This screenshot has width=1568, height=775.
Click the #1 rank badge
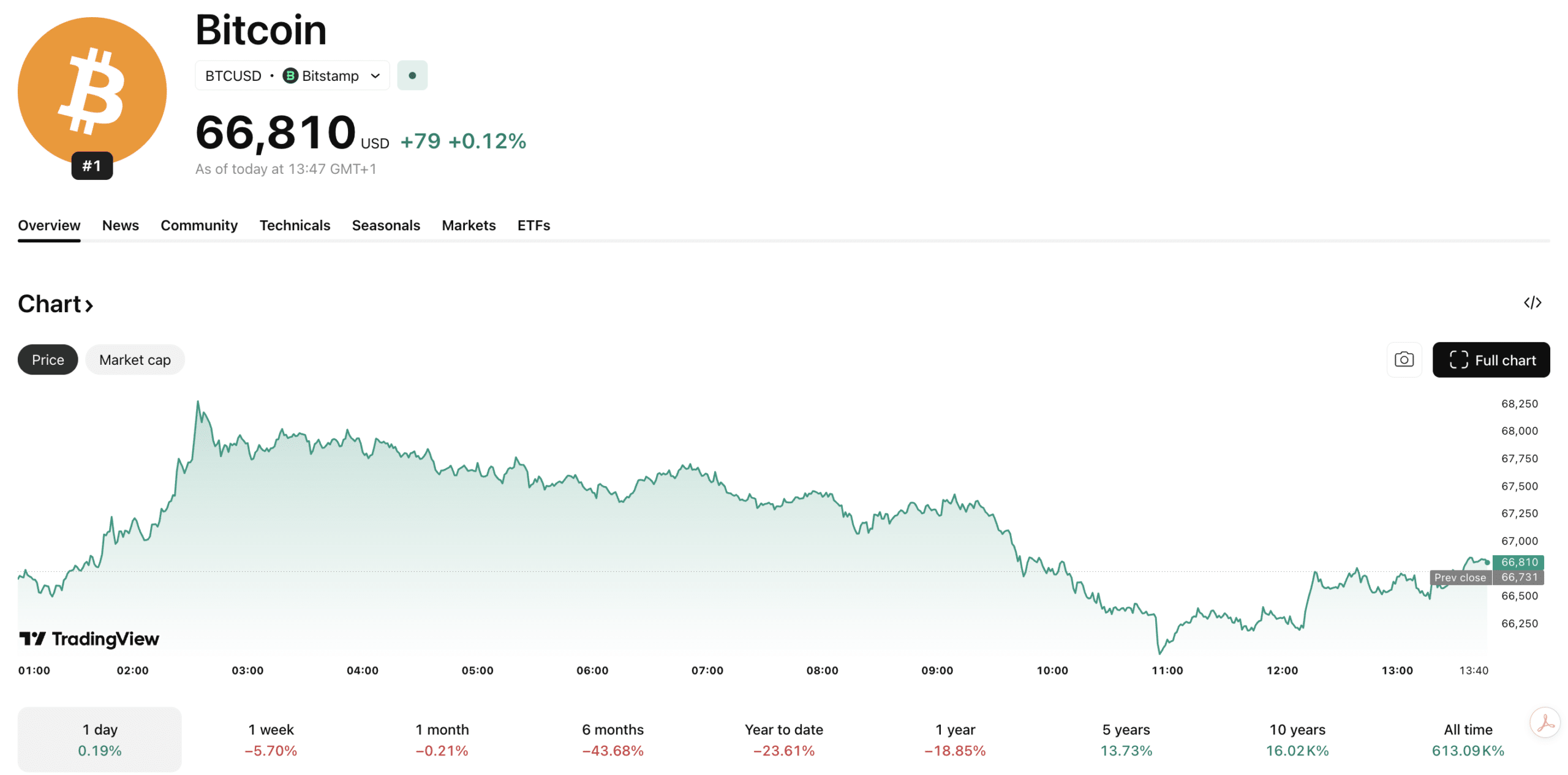[x=92, y=165]
